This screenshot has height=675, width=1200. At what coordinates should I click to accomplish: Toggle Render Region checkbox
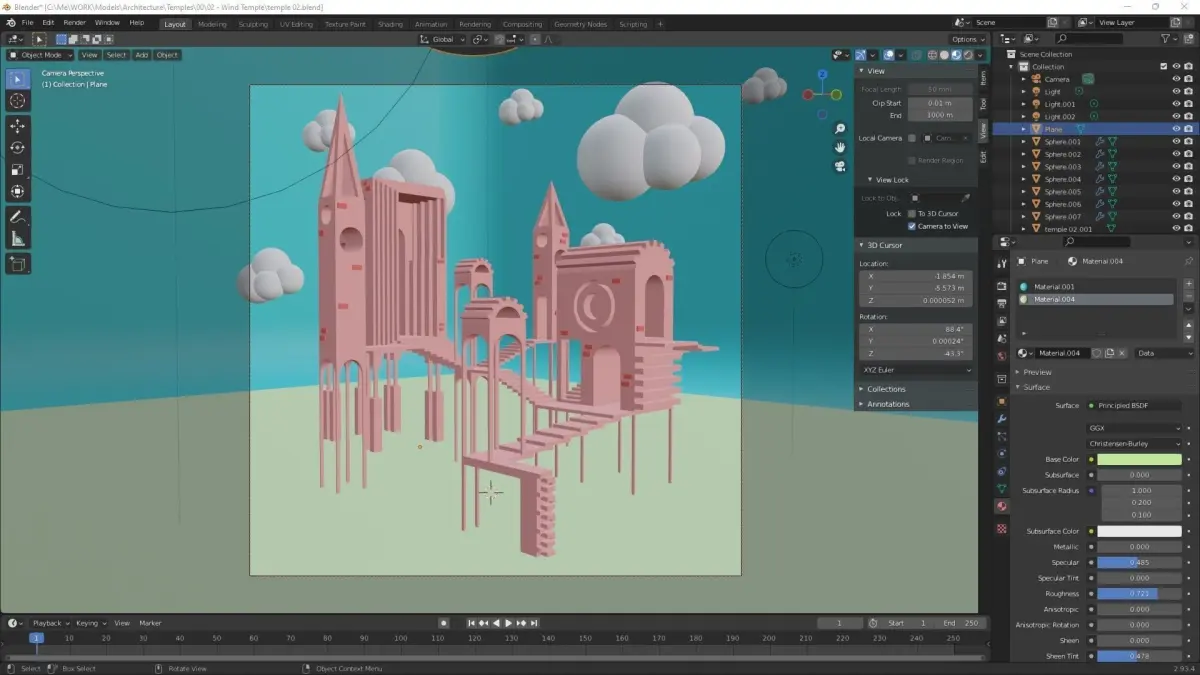coord(912,160)
